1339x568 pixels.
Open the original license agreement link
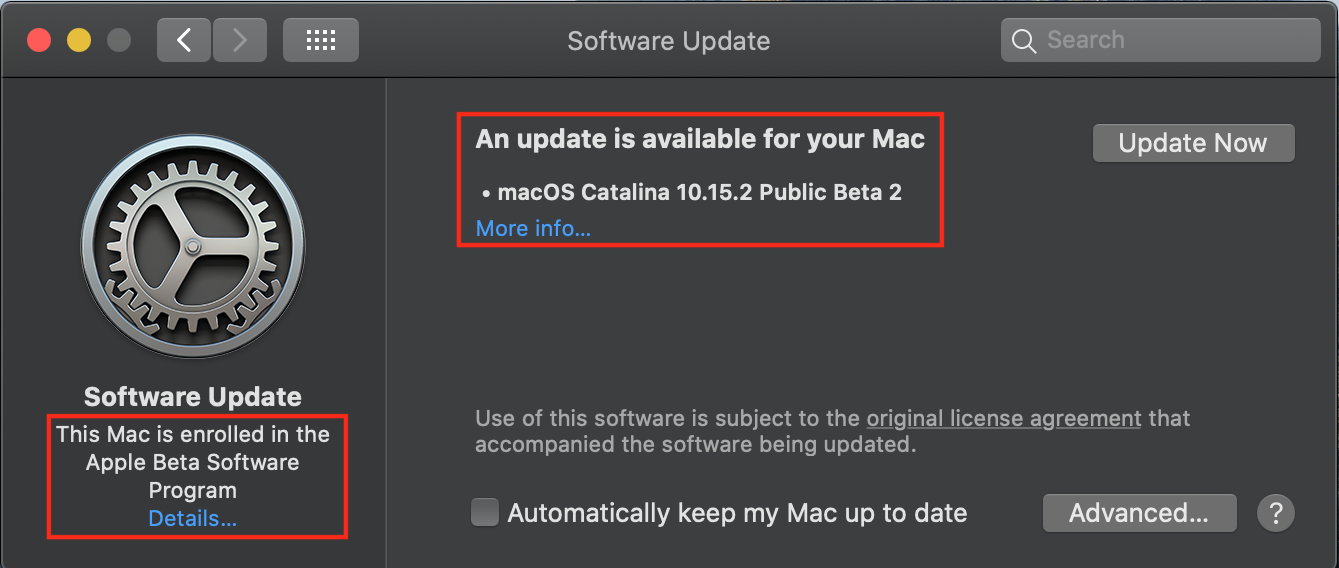pyautogui.click(x=1003, y=418)
